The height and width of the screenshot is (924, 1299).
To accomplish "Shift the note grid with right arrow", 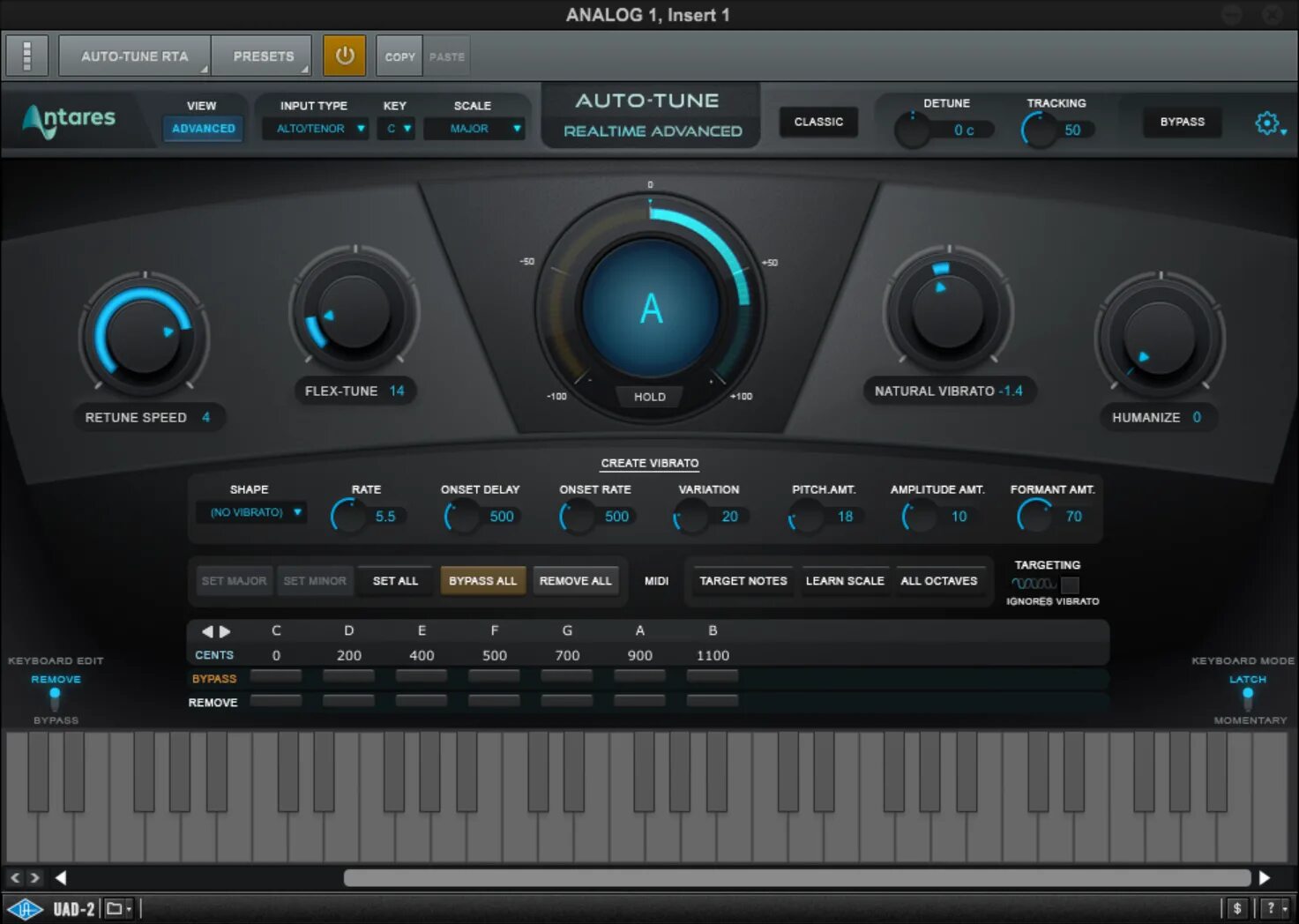I will [x=225, y=631].
